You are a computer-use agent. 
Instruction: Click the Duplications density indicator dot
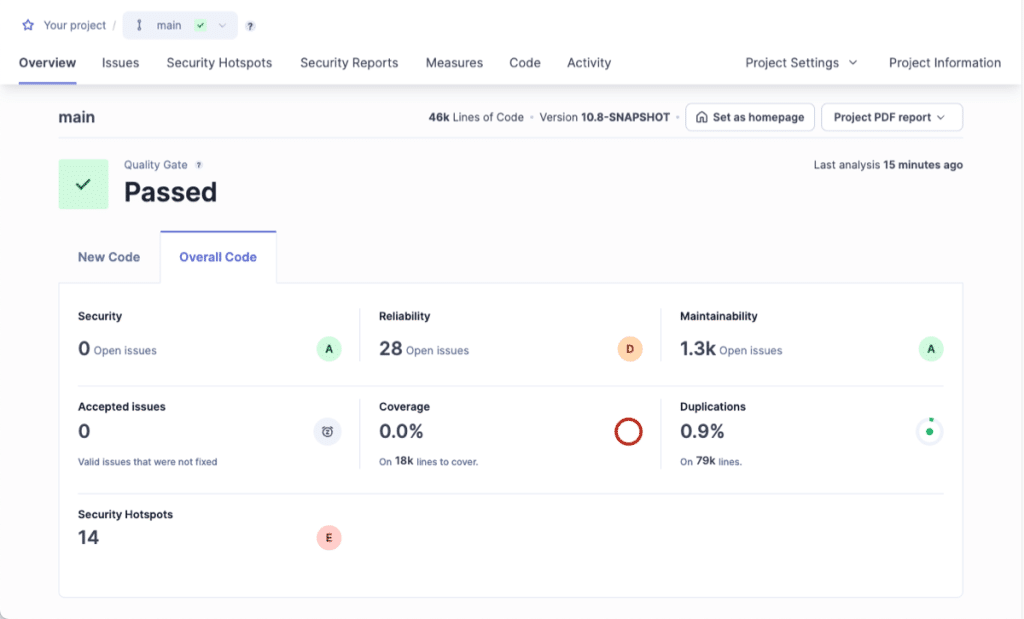click(x=930, y=430)
